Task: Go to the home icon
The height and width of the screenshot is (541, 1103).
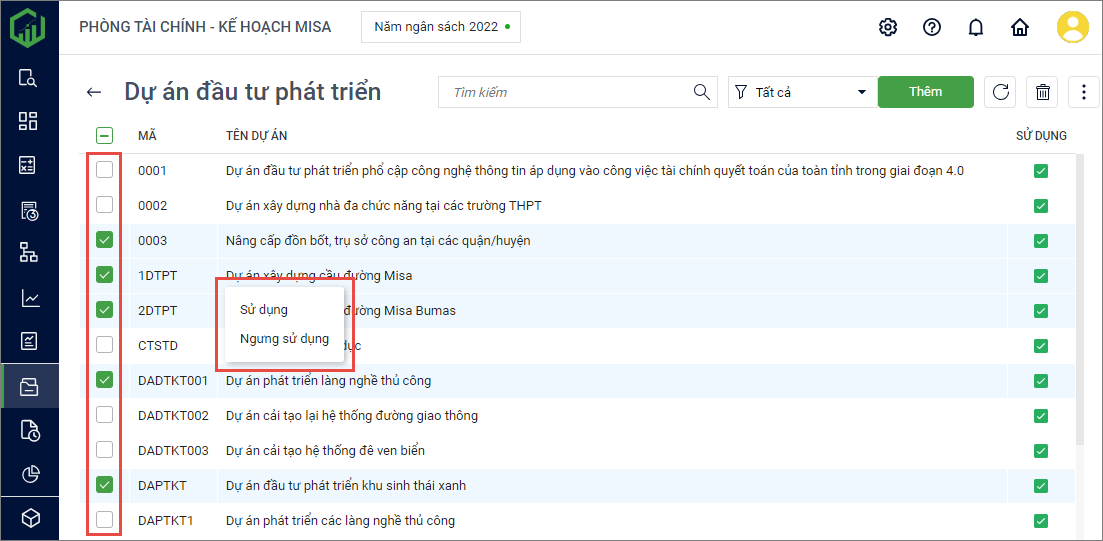Action: 1020,27
